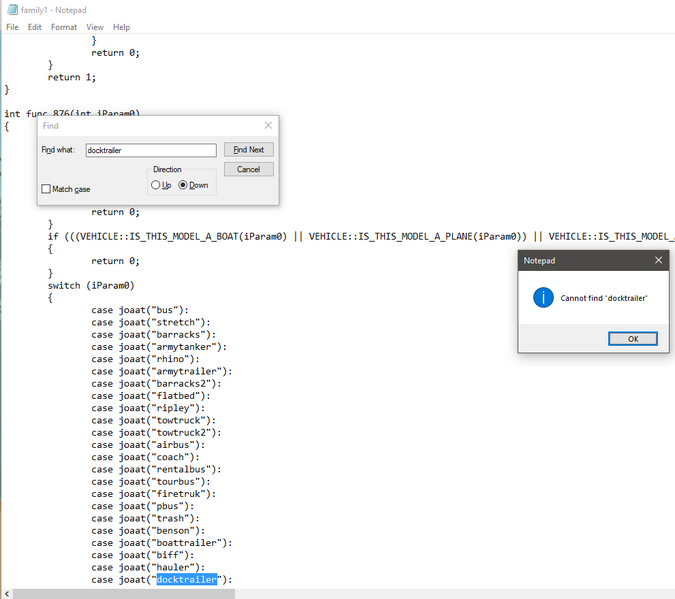Image resolution: width=675 pixels, height=599 pixels.
Task: Click OK in the Cannot find message
Action: point(633,339)
